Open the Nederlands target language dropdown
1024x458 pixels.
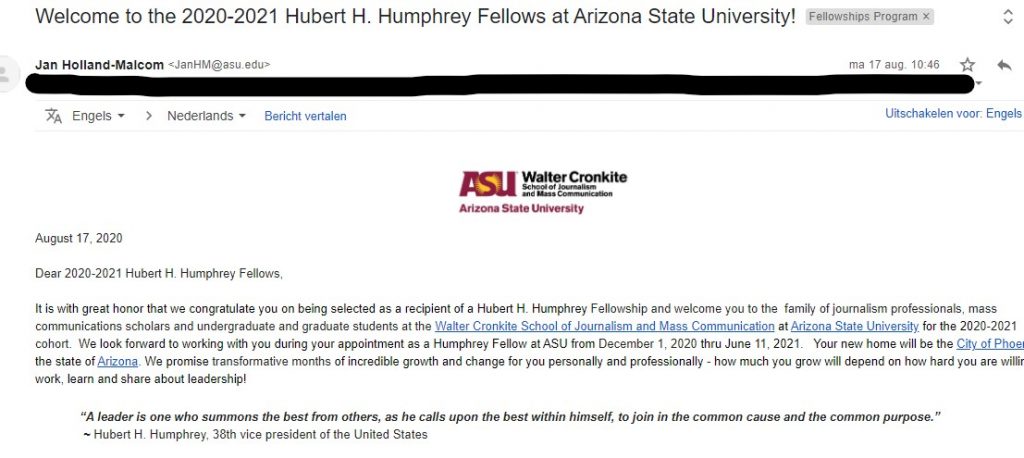click(x=206, y=116)
